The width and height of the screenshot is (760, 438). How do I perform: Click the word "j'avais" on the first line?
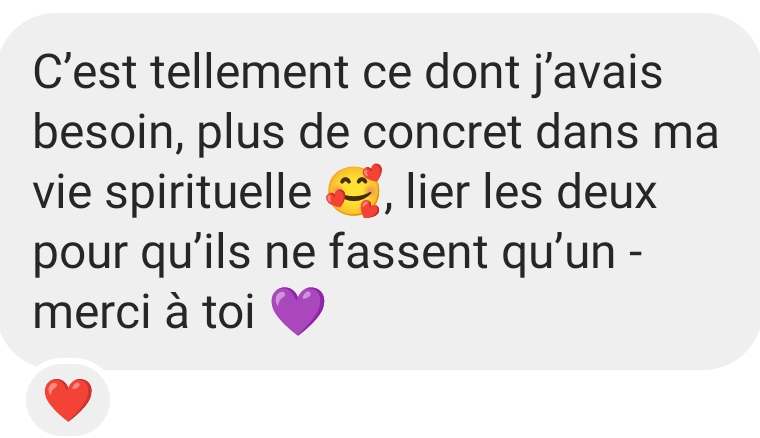(597, 74)
